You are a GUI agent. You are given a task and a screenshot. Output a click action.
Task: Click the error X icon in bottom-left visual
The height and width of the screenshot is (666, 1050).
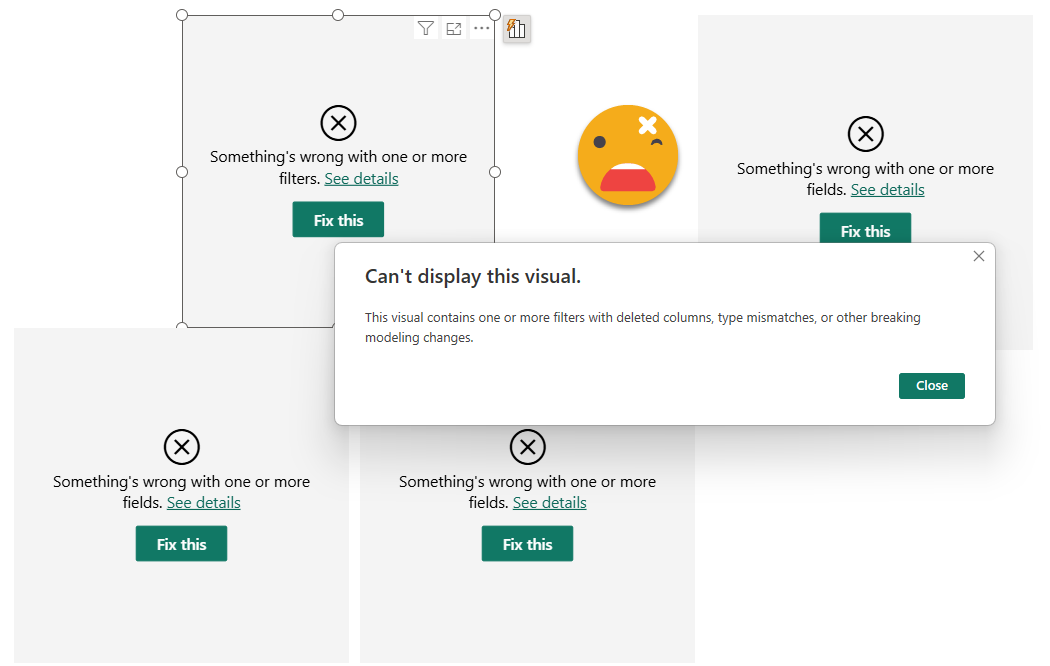click(181, 447)
